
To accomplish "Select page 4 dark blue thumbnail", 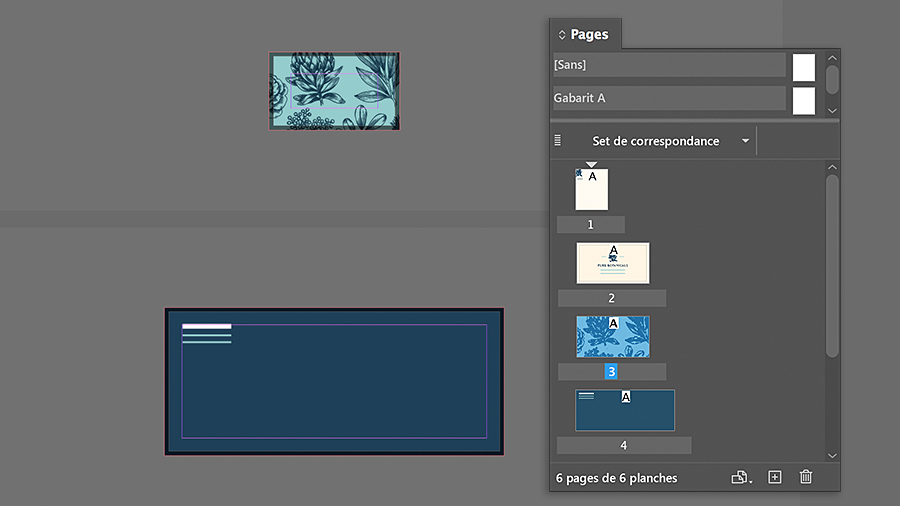I will click(625, 410).
